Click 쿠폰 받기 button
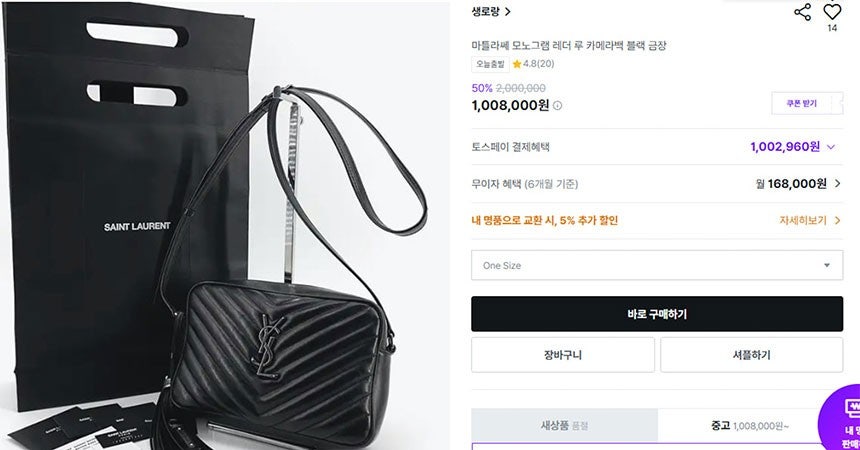The height and width of the screenshot is (450, 860). (801, 103)
